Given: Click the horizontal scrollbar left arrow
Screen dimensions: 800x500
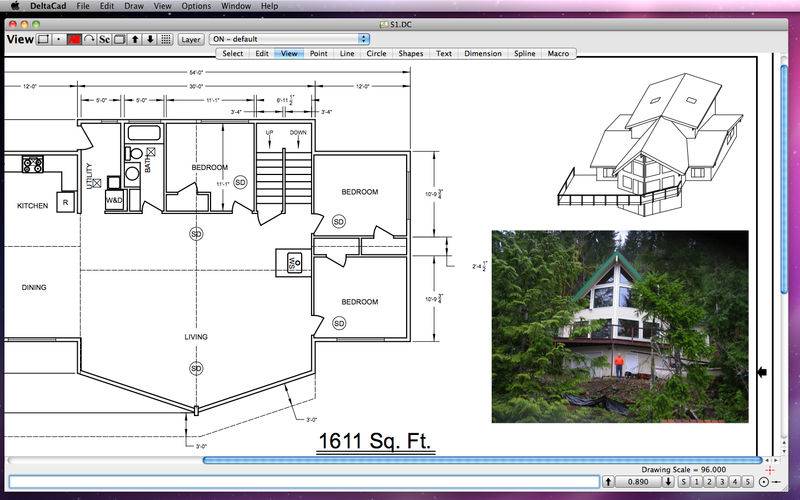Looking at the screenshot, I should coord(767,460).
